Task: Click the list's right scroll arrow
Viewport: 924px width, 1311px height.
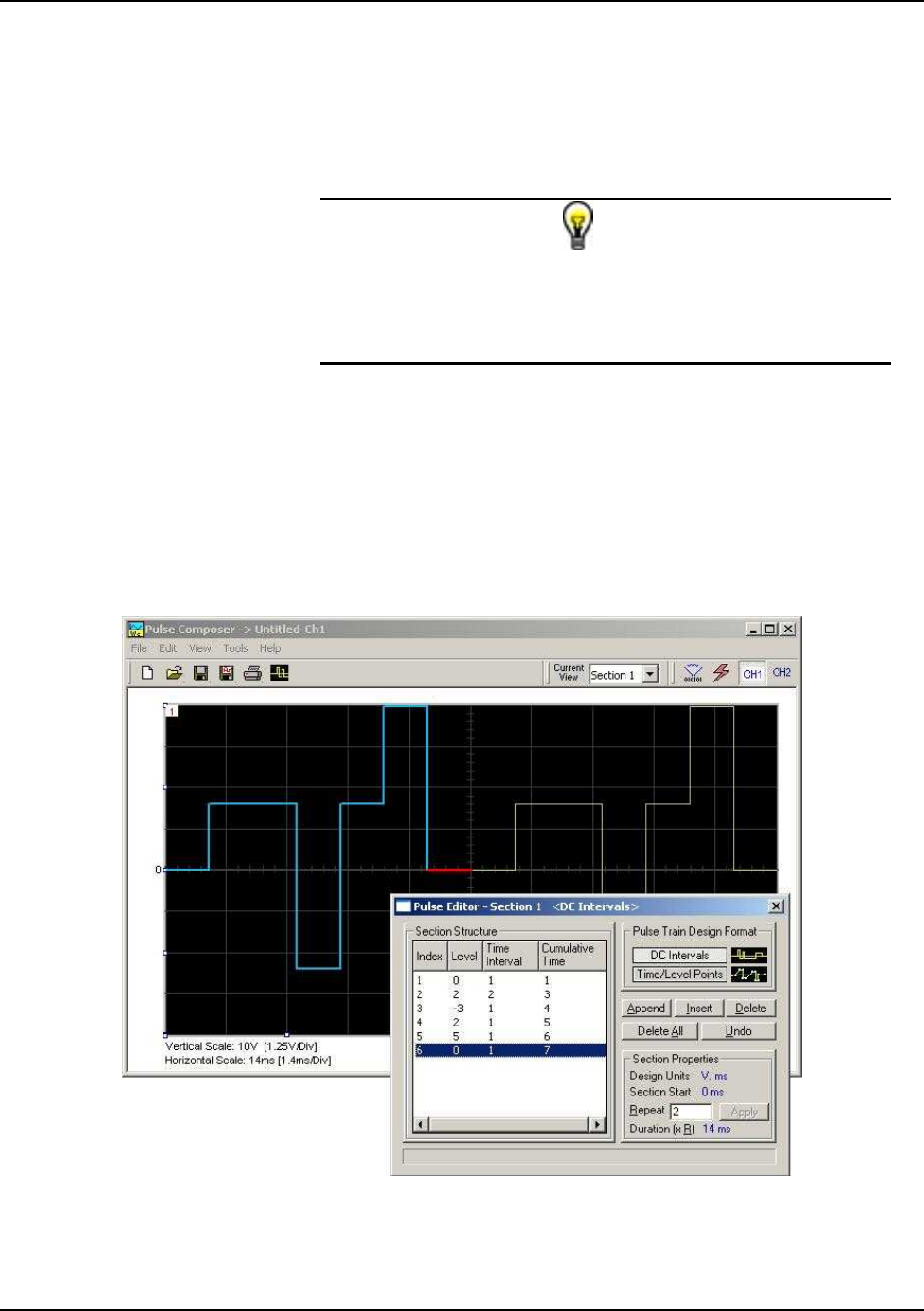Action: tap(597, 1124)
